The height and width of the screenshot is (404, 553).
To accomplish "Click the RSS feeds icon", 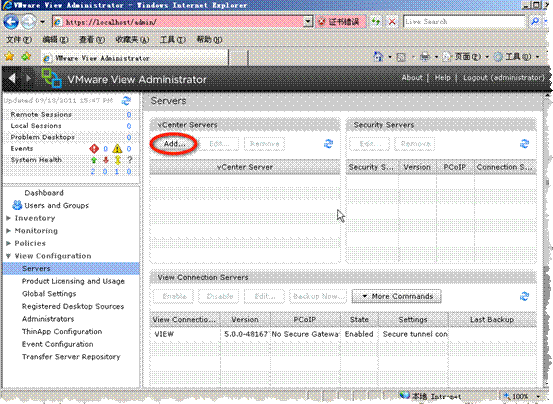I will [x=401, y=57].
